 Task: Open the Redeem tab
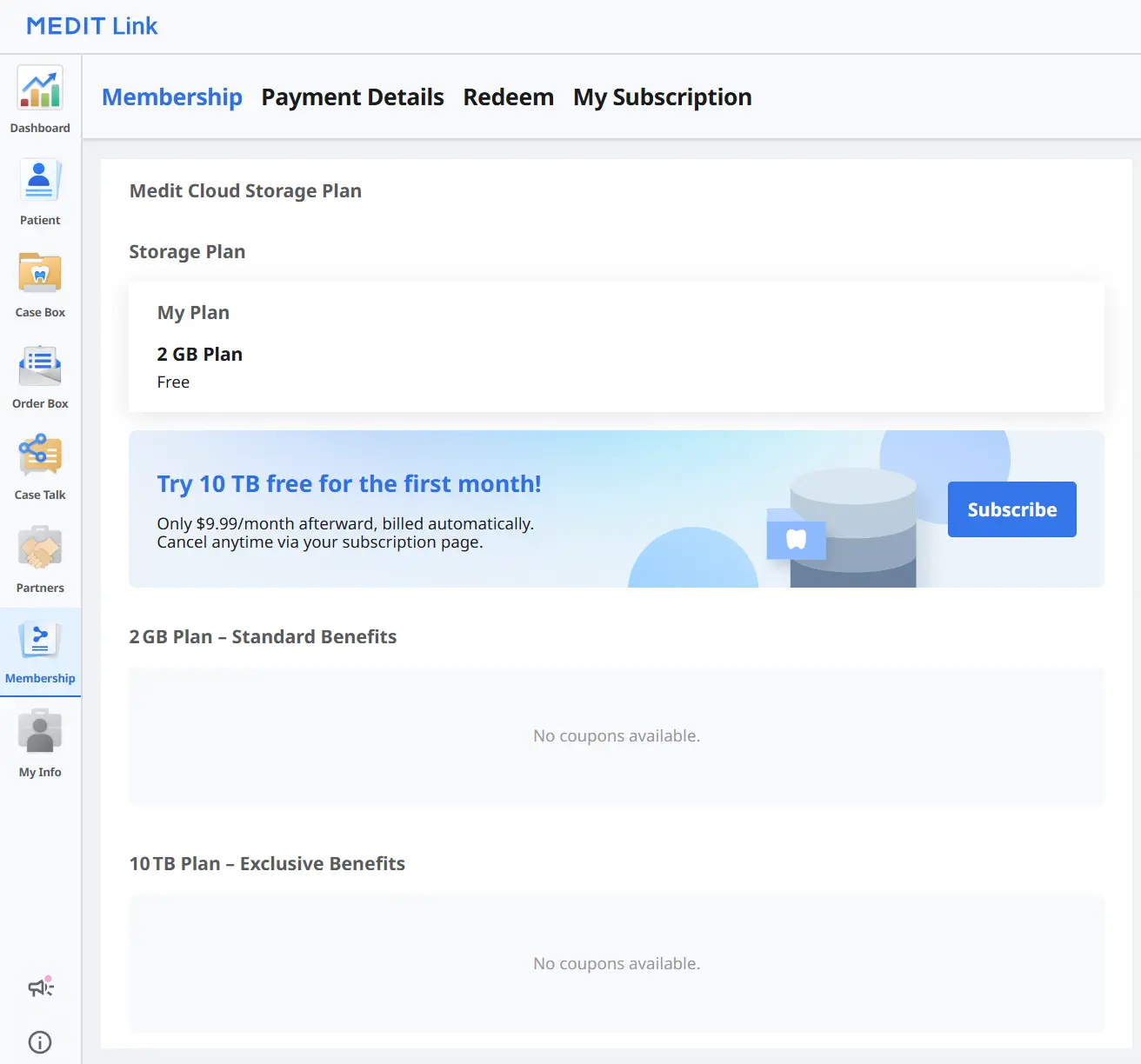tap(508, 97)
